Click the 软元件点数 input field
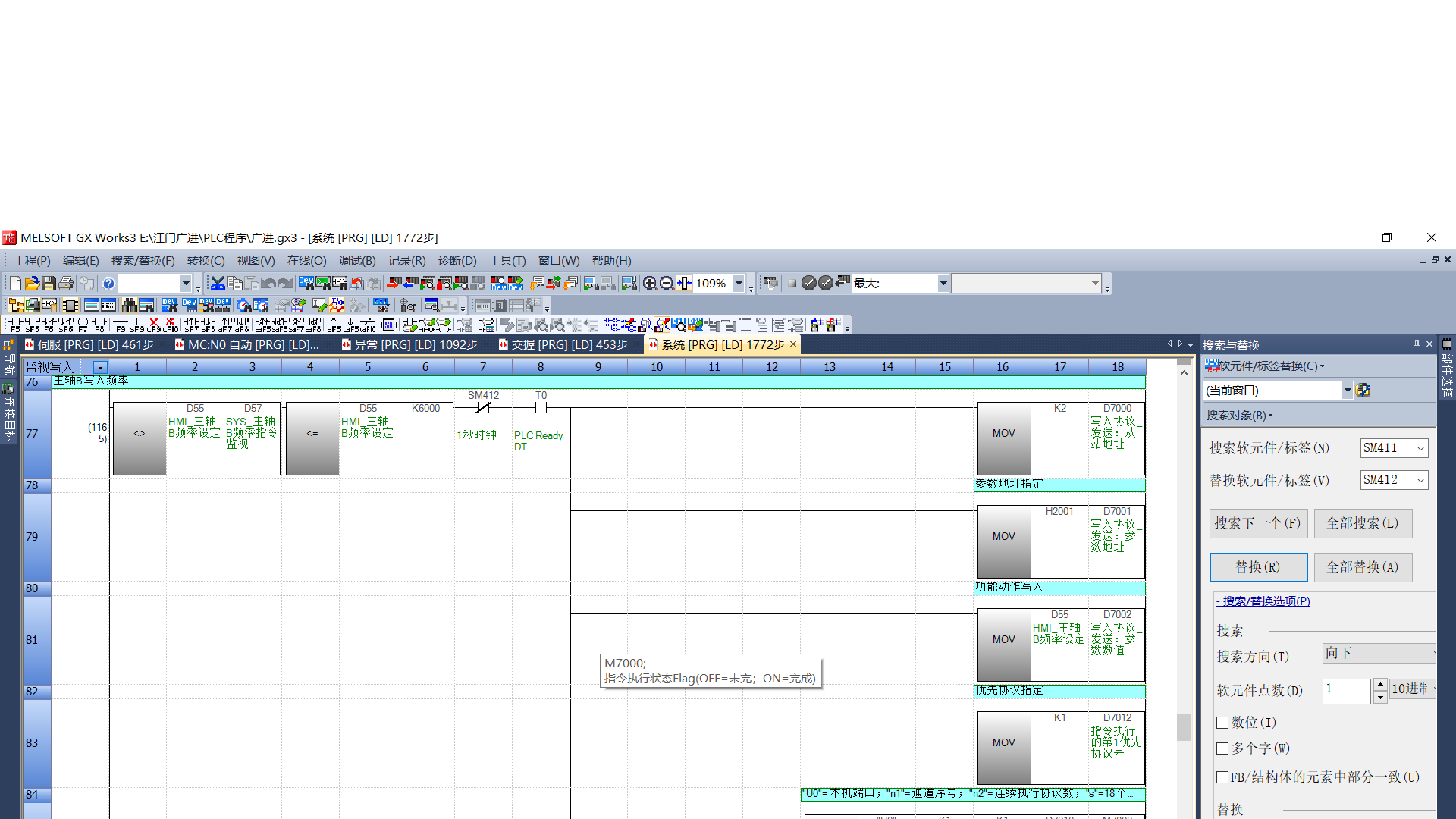The image size is (1456, 819). click(x=1345, y=690)
